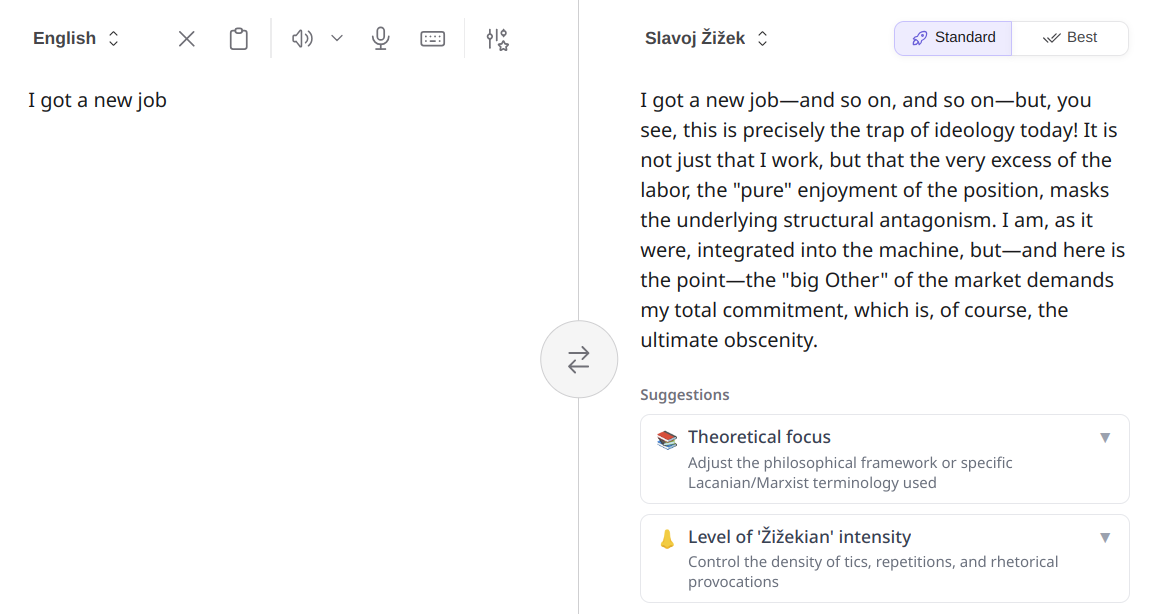Open voice options via speaker chevron
Viewport: 1172px width, 614px height.
tap(337, 37)
